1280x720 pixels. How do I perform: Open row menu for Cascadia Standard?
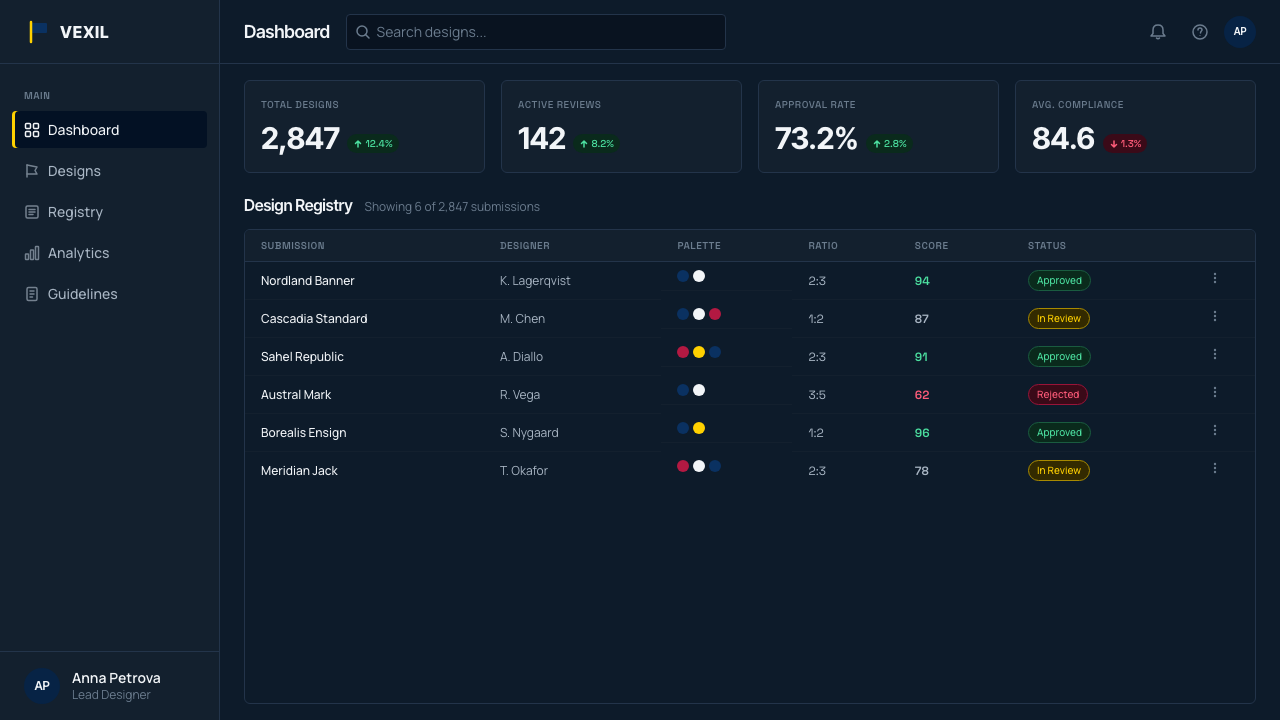click(1215, 316)
